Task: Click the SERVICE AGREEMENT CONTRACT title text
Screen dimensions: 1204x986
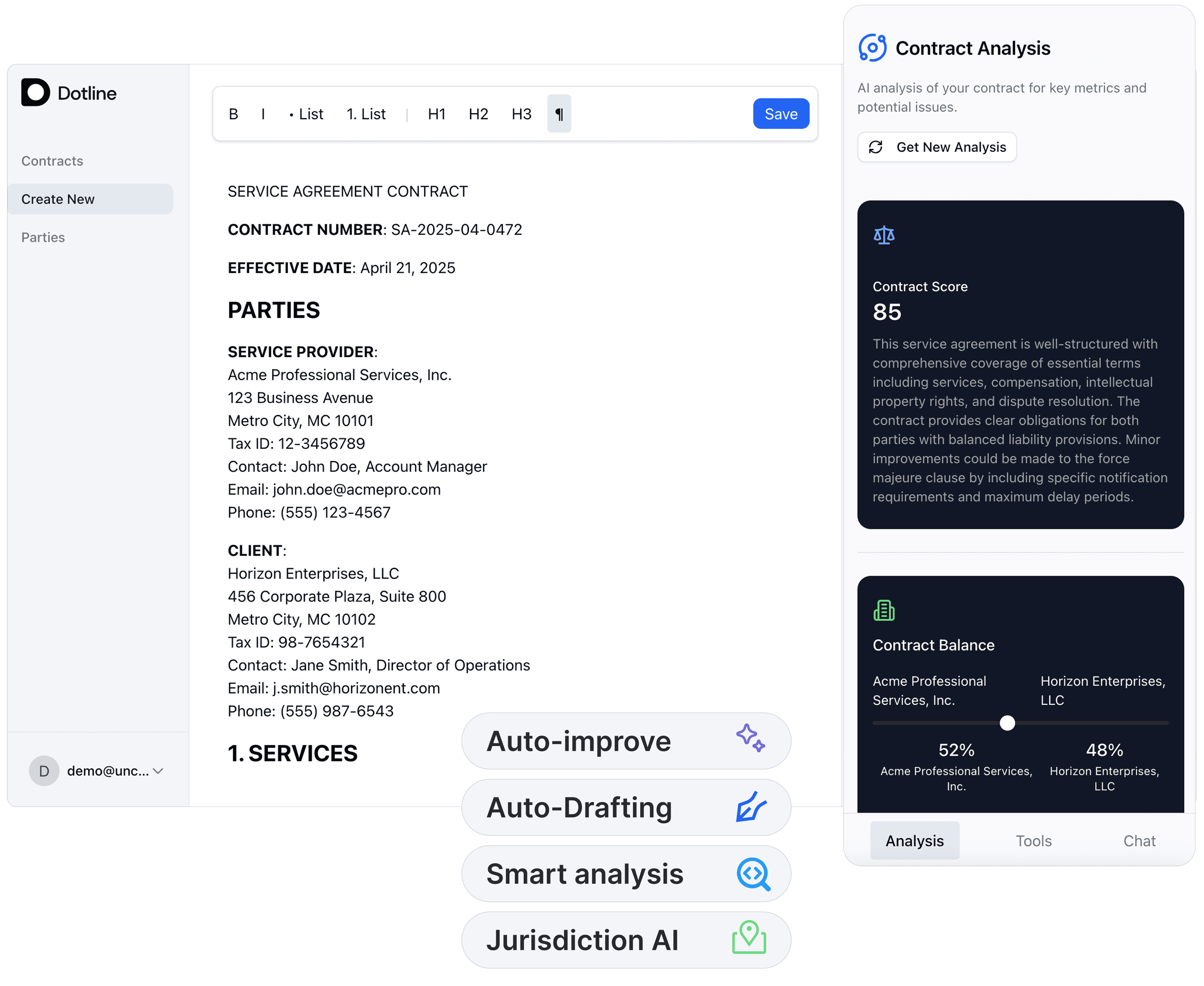Action: coord(348,191)
